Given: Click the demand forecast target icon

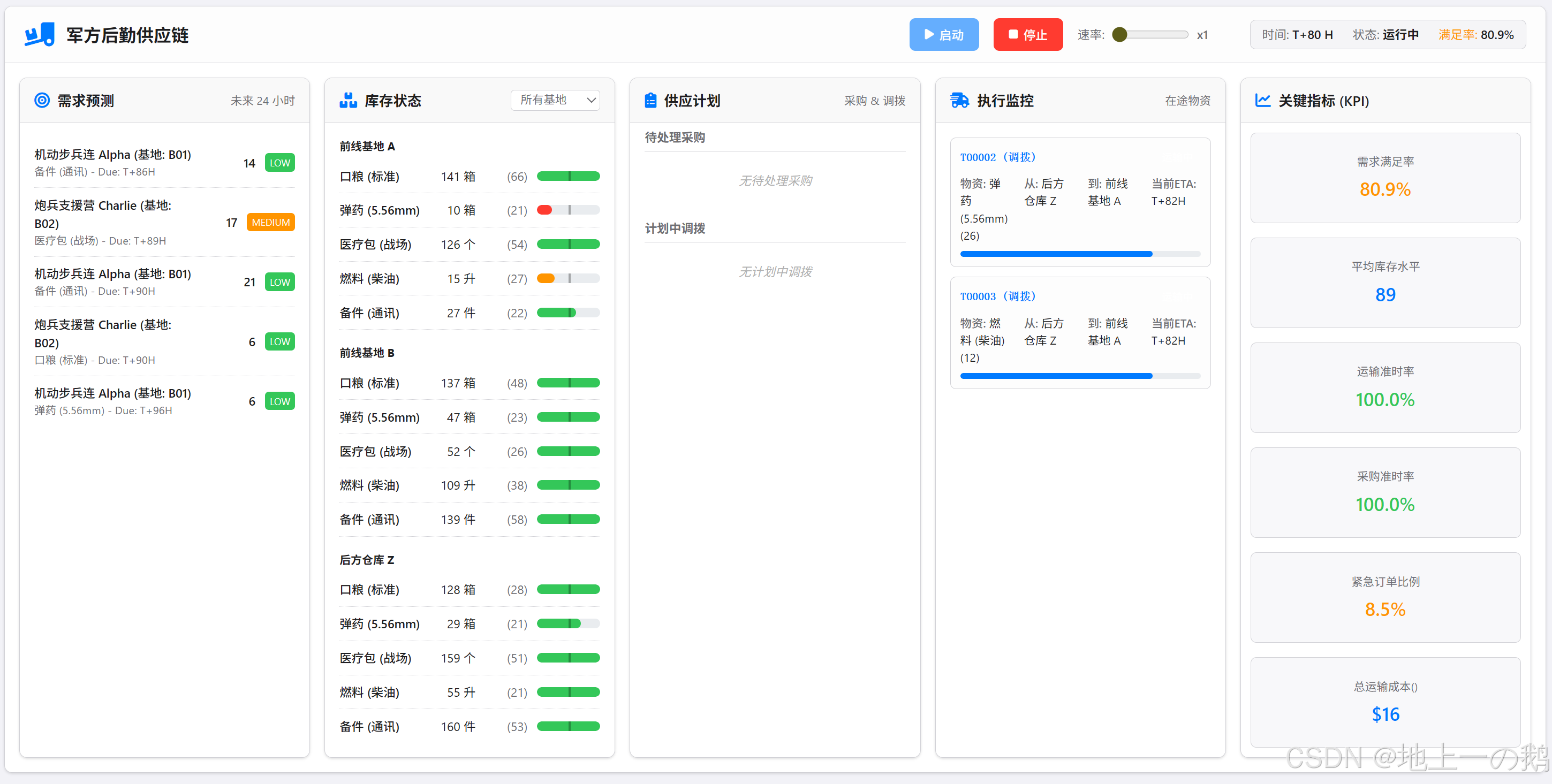Looking at the screenshot, I should pyautogui.click(x=42, y=100).
